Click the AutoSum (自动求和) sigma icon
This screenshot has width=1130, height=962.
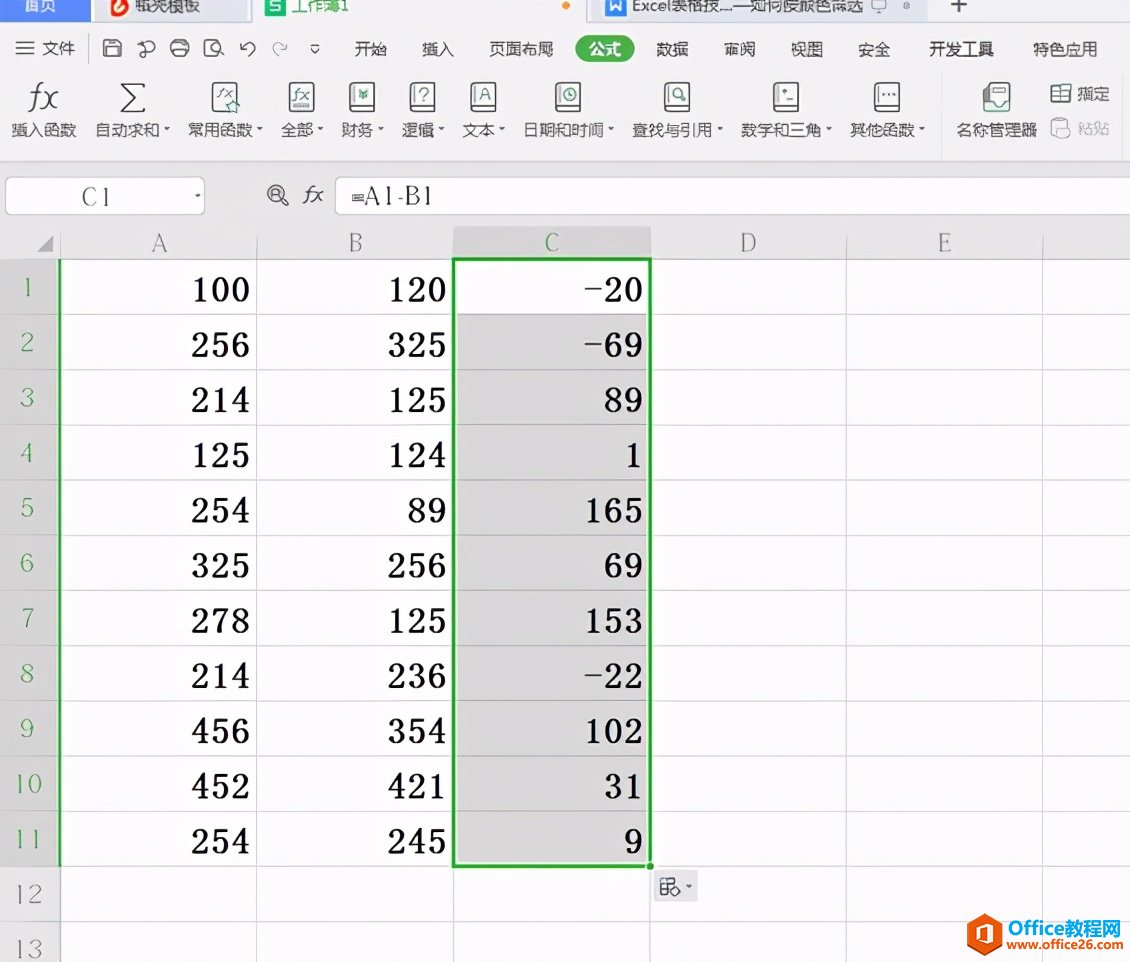(x=132, y=98)
